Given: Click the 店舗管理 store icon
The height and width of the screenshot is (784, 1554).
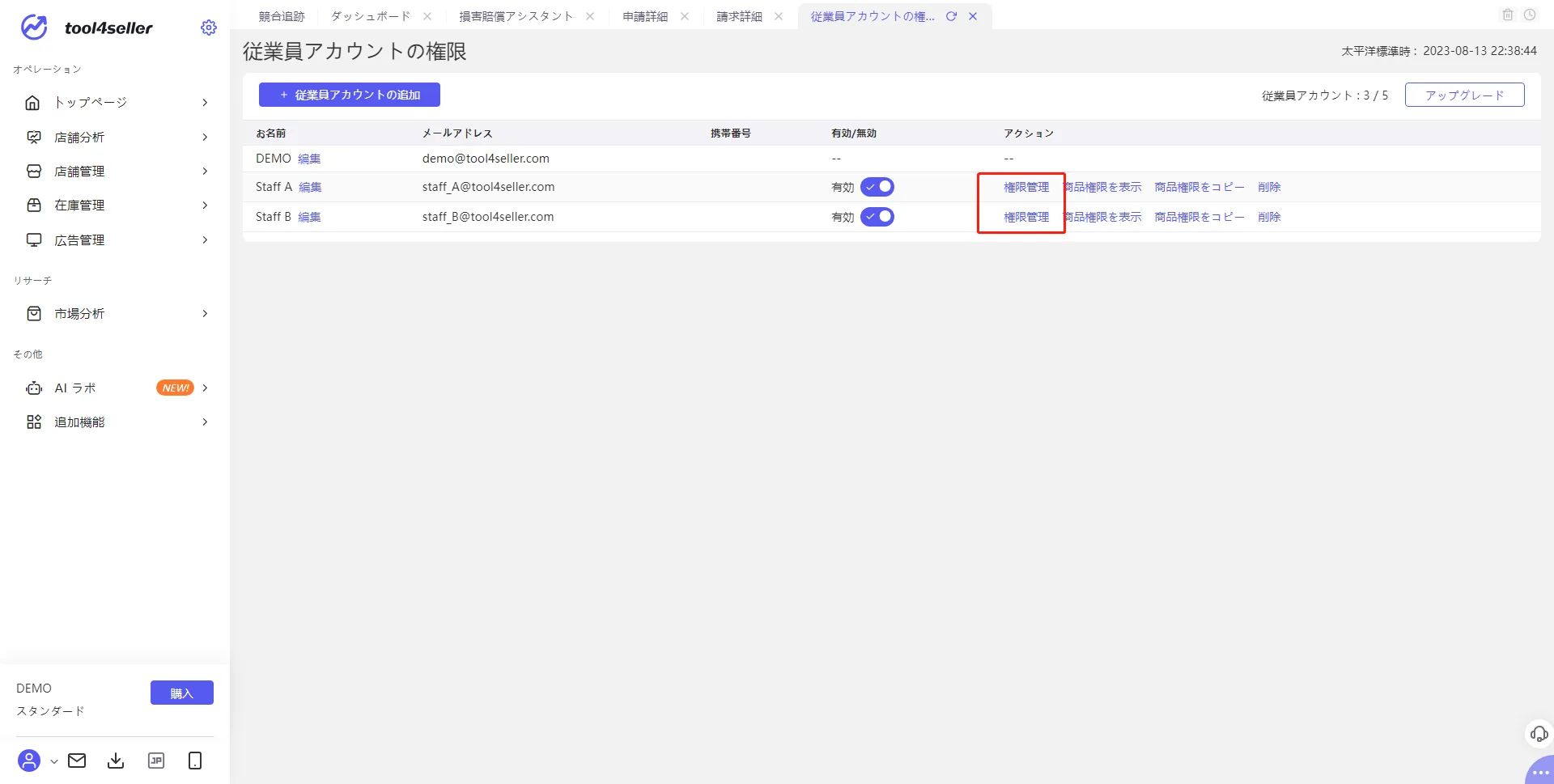Looking at the screenshot, I should click(34, 172).
